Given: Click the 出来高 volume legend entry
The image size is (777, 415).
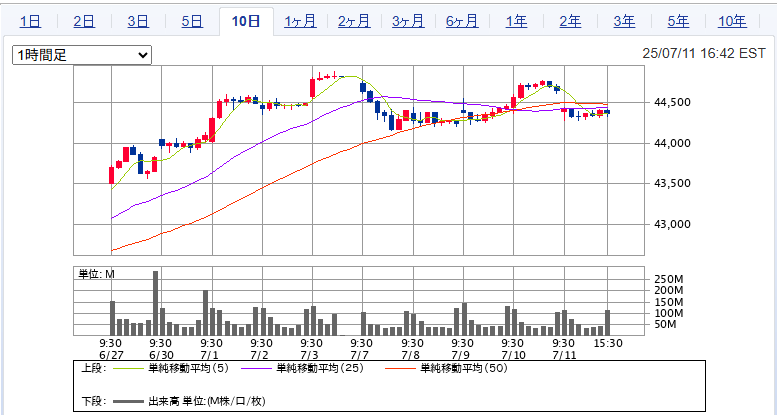Looking at the screenshot, I should pyautogui.click(x=207, y=401).
